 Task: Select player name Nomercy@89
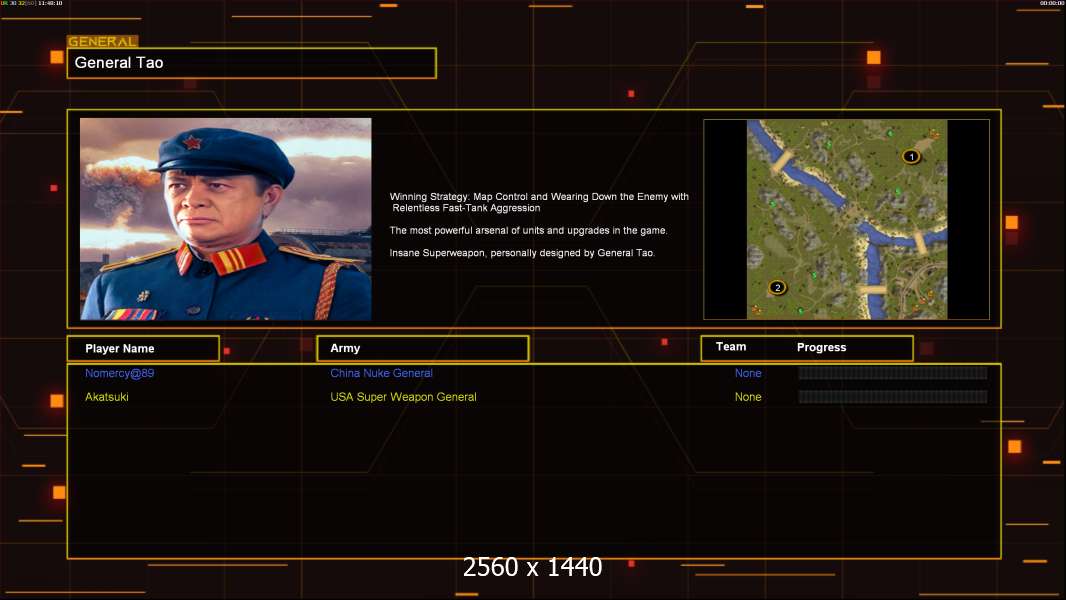tap(120, 373)
